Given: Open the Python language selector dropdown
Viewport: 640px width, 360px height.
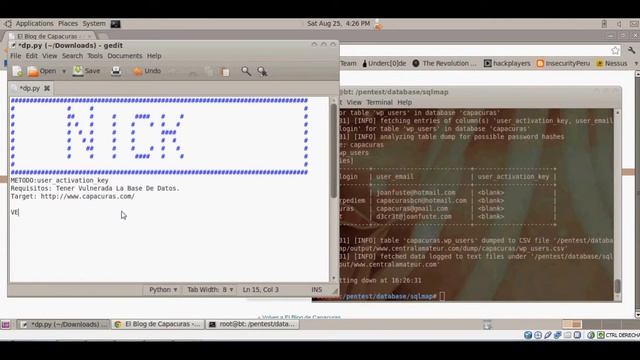Looking at the screenshot, I should point(163,290).
